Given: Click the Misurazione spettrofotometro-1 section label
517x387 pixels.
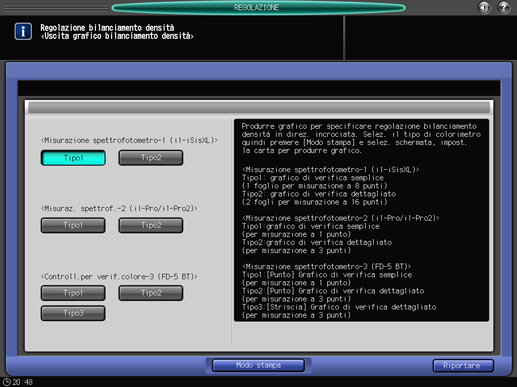Looking at the screenshot, I should (x=129, y=140).
